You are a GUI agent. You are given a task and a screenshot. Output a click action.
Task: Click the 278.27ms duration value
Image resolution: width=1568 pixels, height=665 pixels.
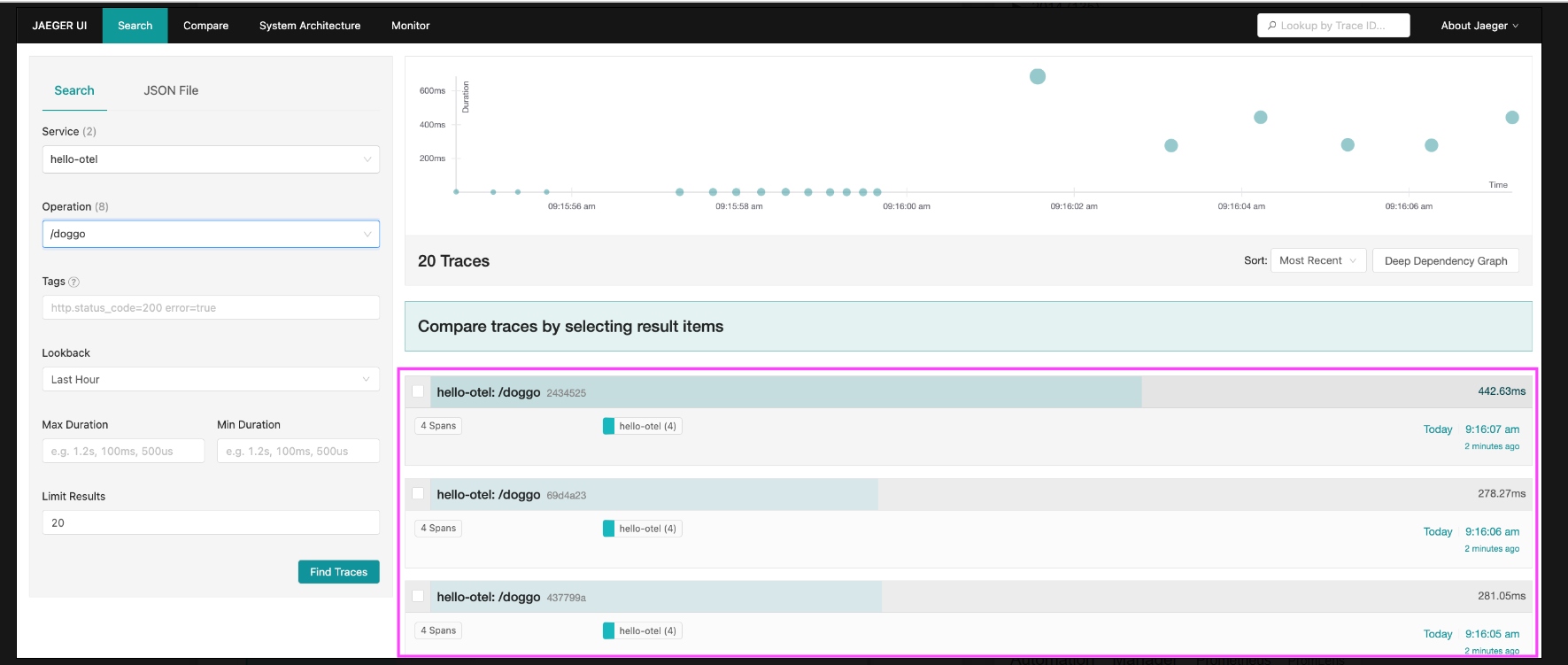pyautogui.click(x=1502, y=493)
